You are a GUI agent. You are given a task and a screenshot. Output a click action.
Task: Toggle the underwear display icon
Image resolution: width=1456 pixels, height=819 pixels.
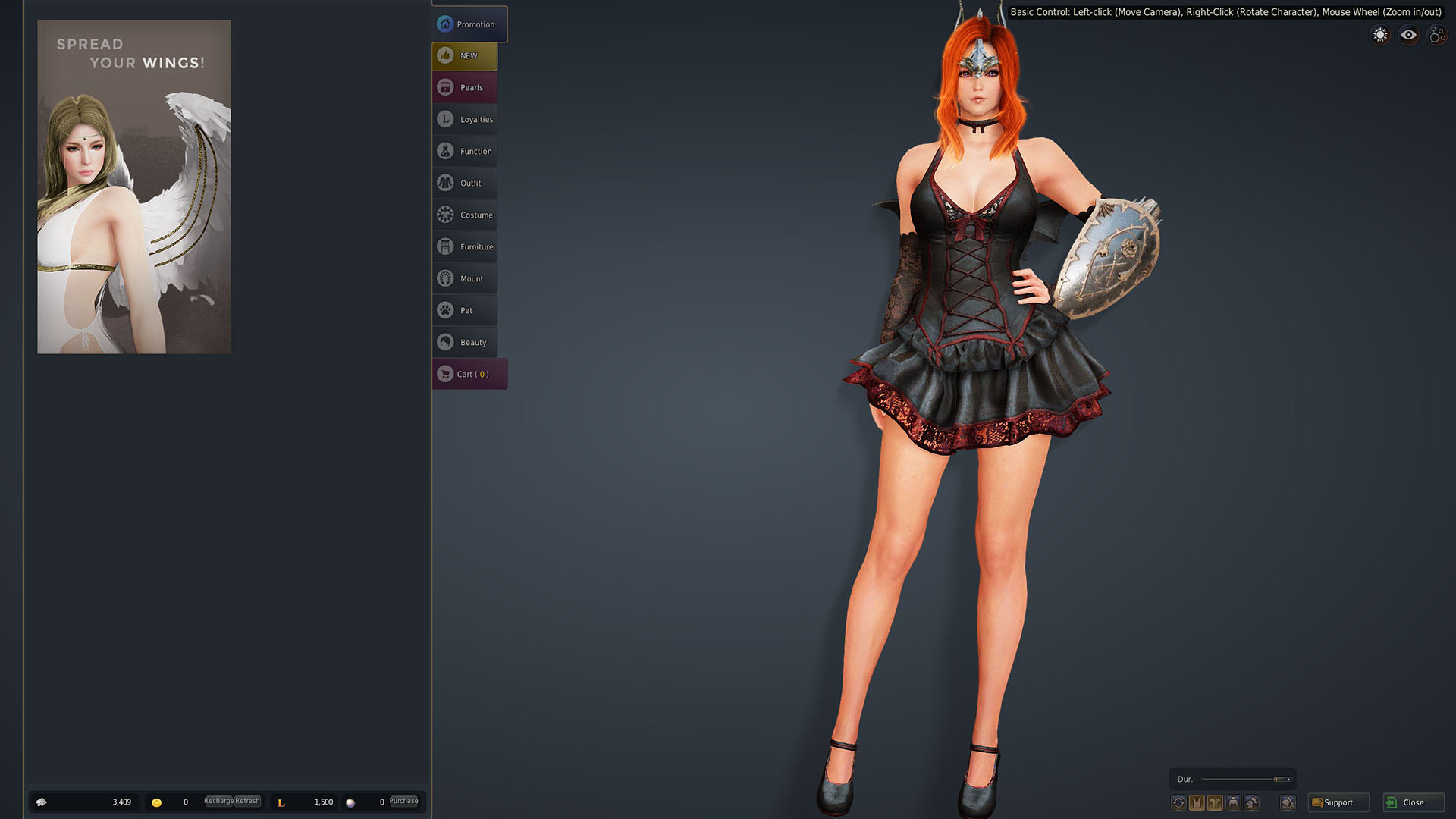[1197, 802]
